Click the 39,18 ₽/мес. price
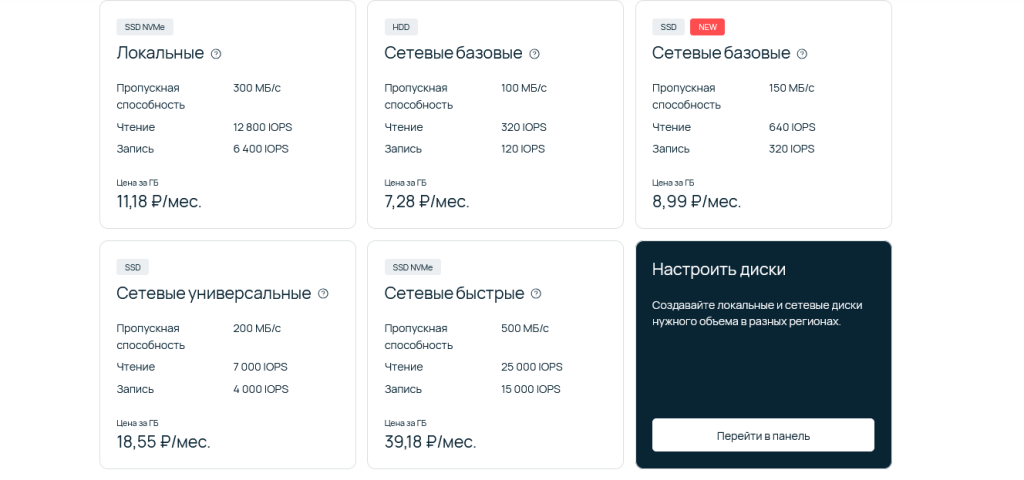Viewport: 1024px width, 480px height. (x=430, y=441)
